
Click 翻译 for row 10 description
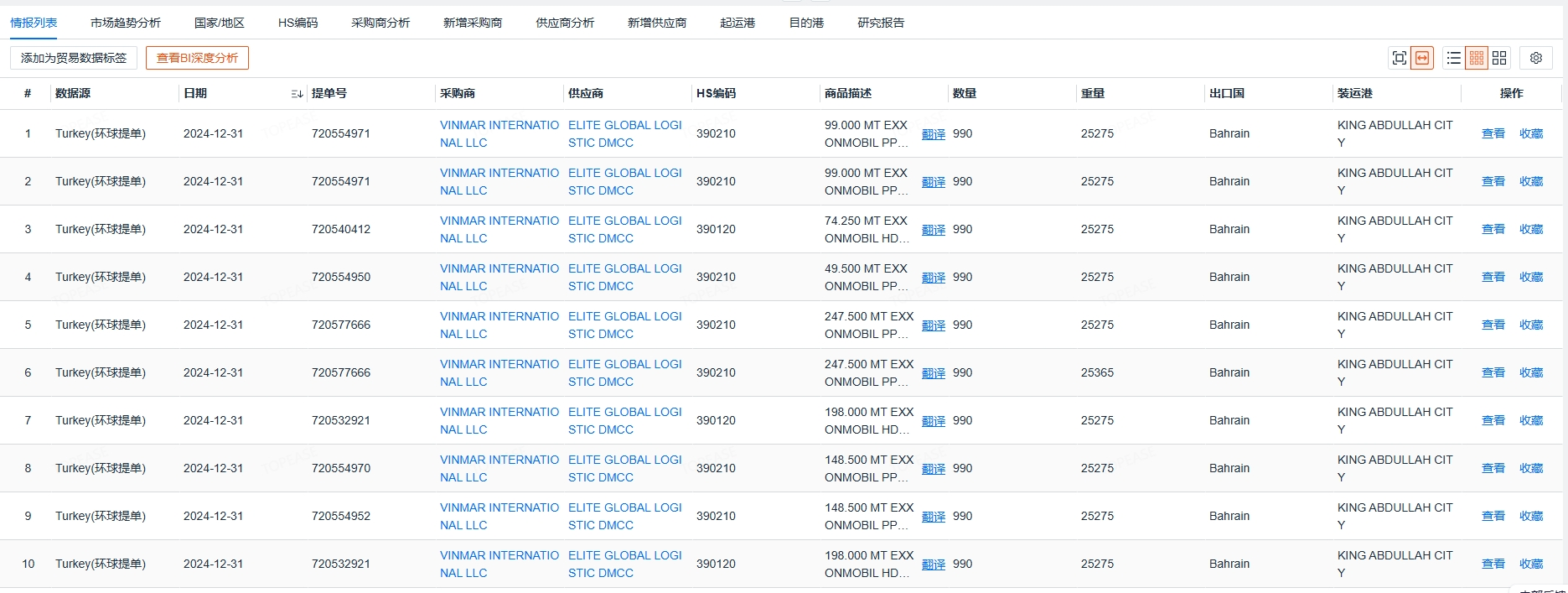click(x=933, y=564)
